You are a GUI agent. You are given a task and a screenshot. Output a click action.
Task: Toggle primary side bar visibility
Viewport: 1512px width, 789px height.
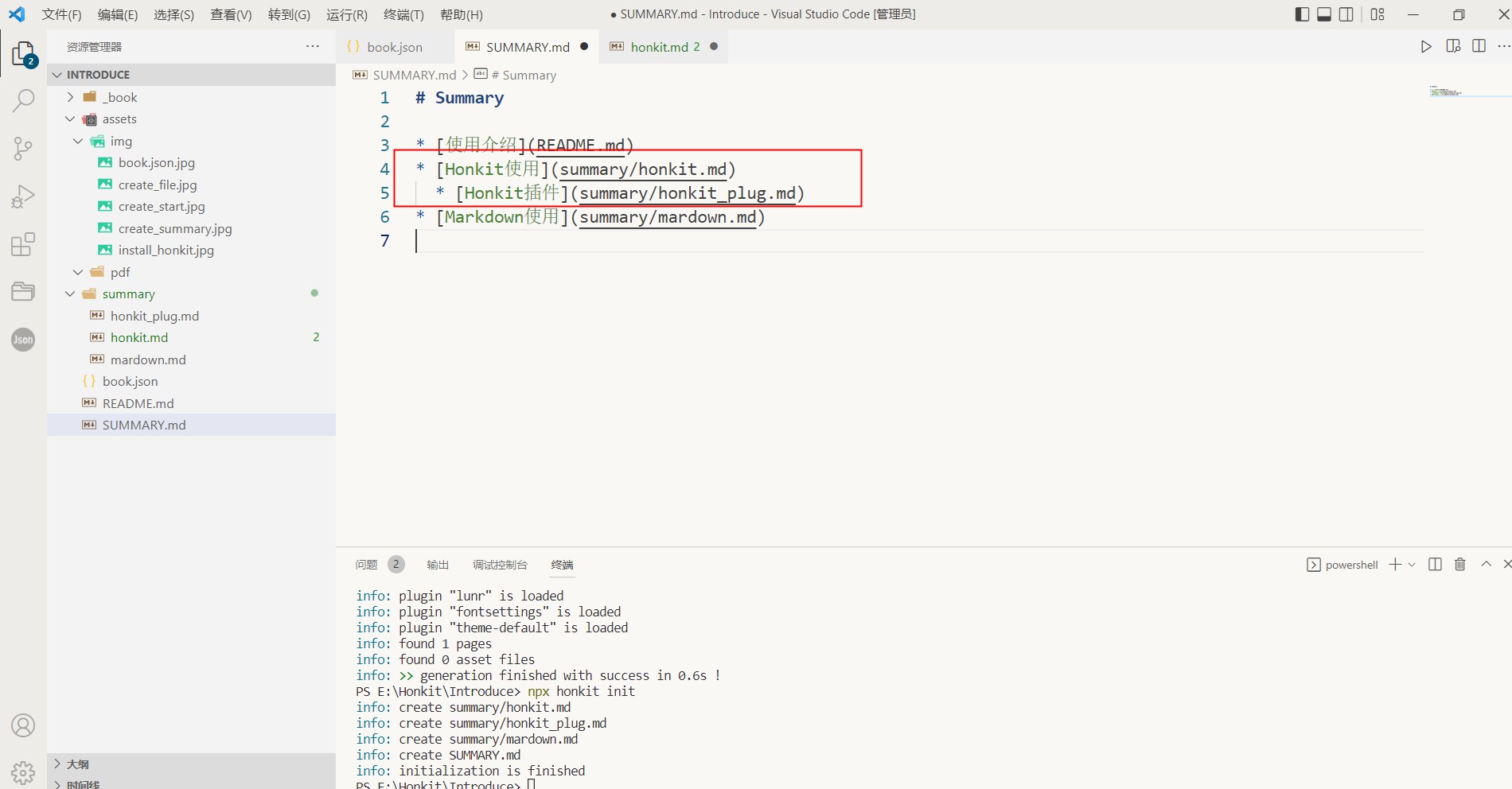pyautogui.click(x=1303, y=14)
